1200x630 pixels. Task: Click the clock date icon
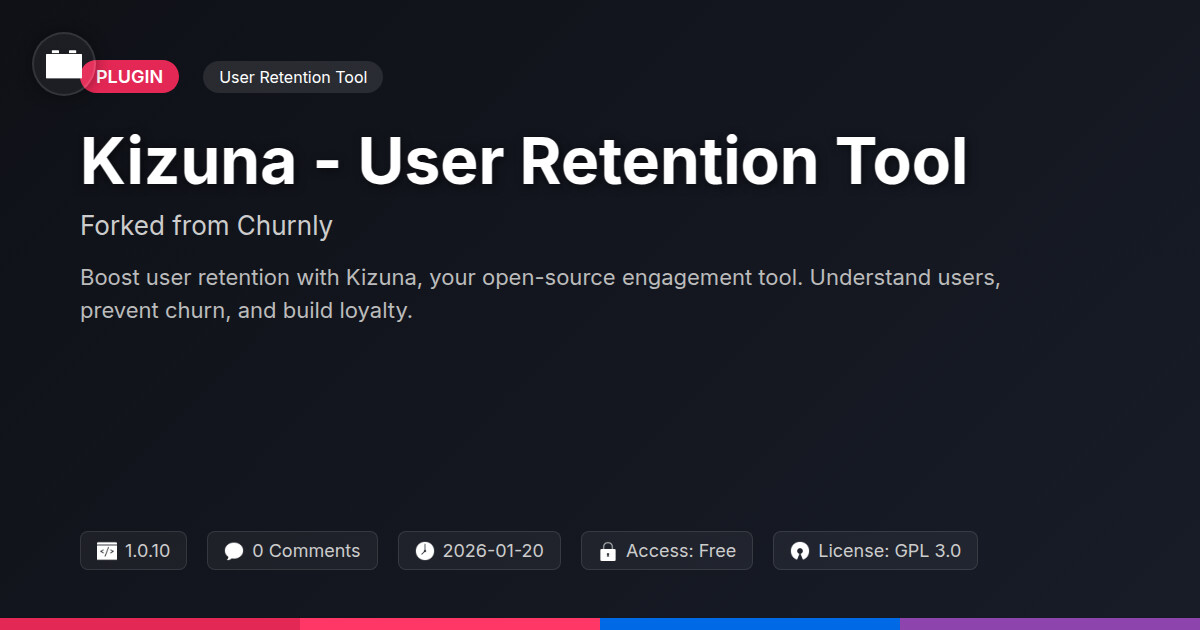pos(425,551)
